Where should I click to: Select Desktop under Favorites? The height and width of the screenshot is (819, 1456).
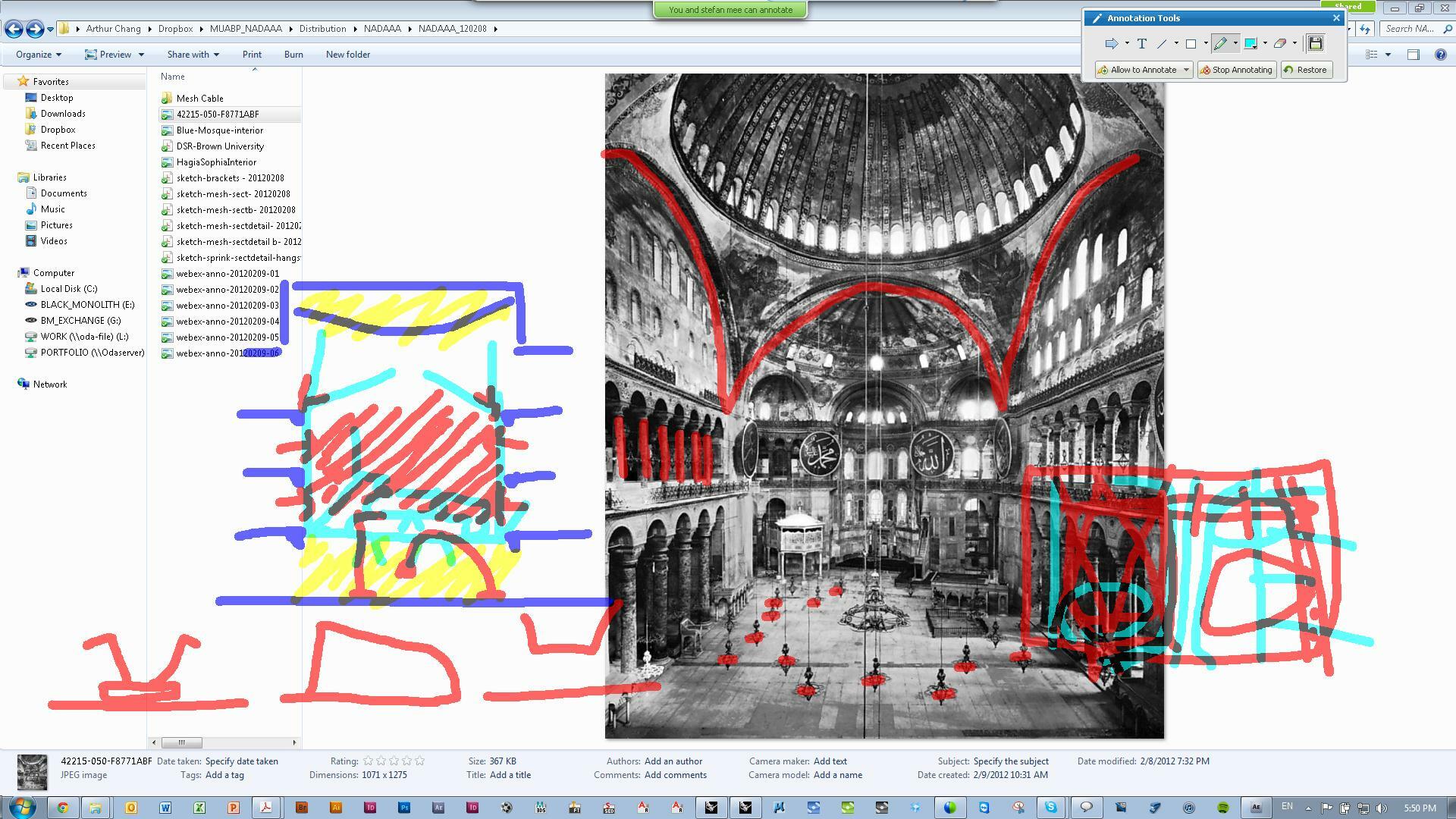[x=57, y=98]
